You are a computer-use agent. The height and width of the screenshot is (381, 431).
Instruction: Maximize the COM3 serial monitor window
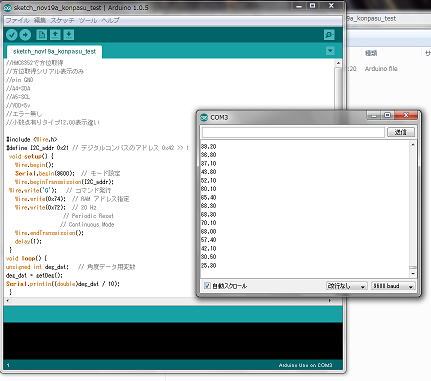coord(387,115)
